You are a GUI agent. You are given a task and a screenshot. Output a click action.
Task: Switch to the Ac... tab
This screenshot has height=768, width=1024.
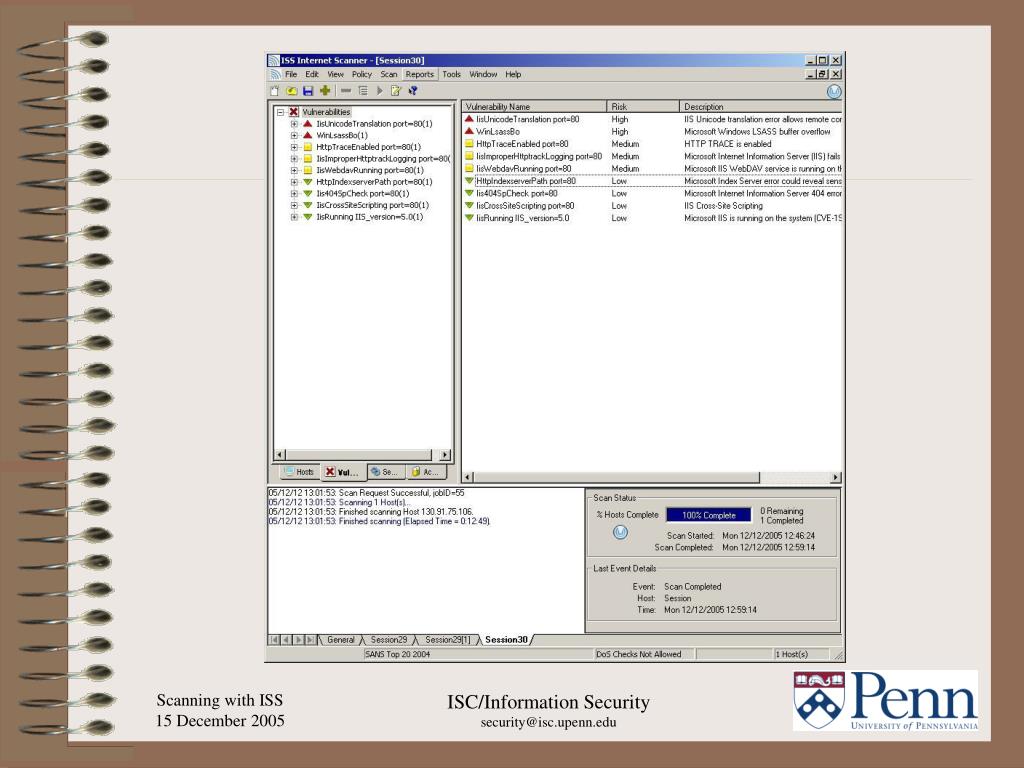426,472
